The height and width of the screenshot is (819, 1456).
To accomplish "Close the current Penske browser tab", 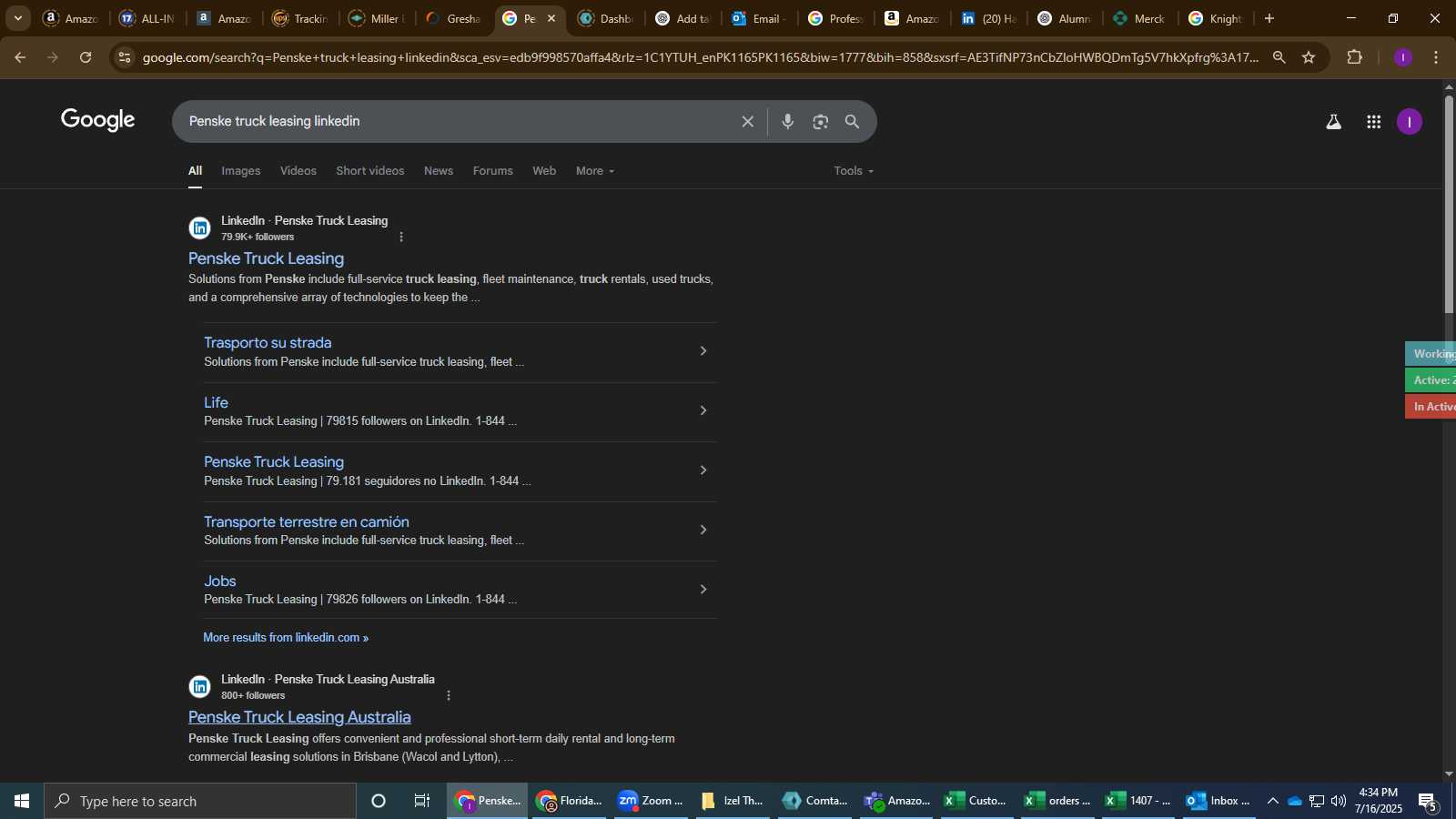I will click(x=551, y=18).
